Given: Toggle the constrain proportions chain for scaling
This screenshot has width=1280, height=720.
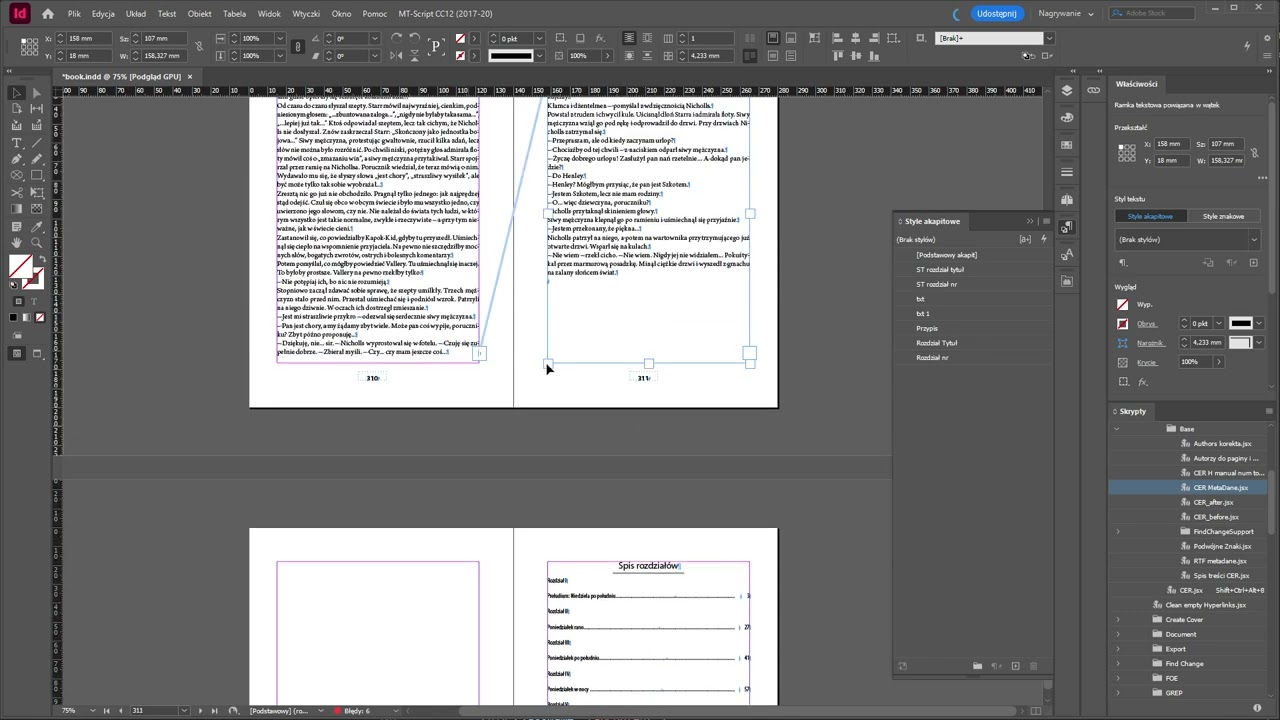Looking at the screenshot, I should pos(297,47).
